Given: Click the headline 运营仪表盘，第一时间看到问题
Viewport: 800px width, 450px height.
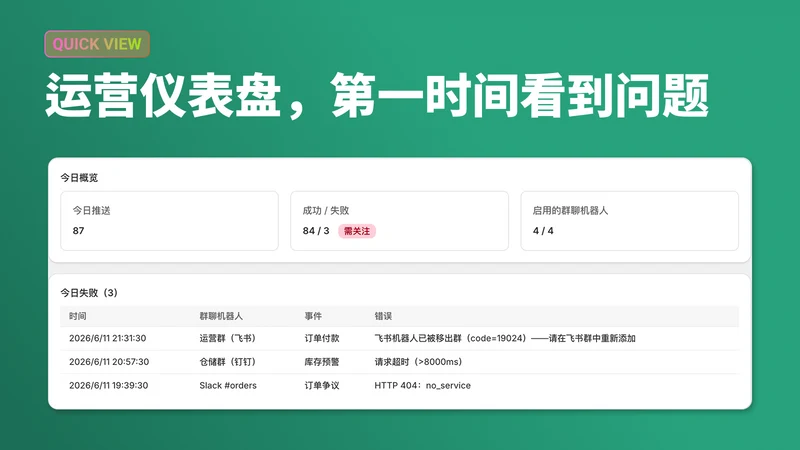Looking at the screenshot, I should coord(377,96).
